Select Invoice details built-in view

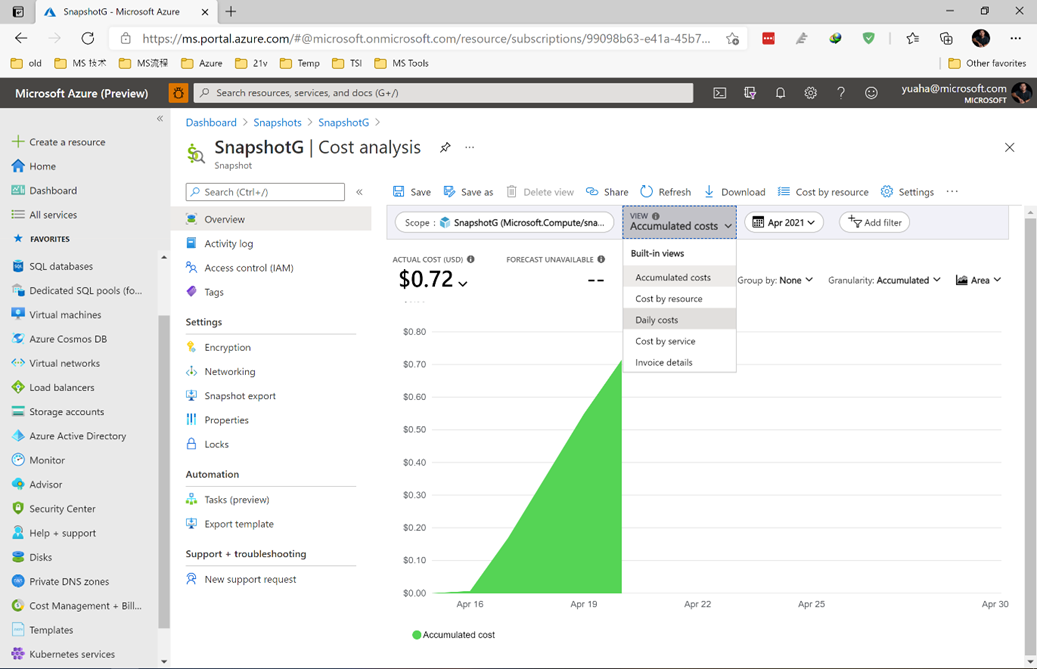coord(679,362)
